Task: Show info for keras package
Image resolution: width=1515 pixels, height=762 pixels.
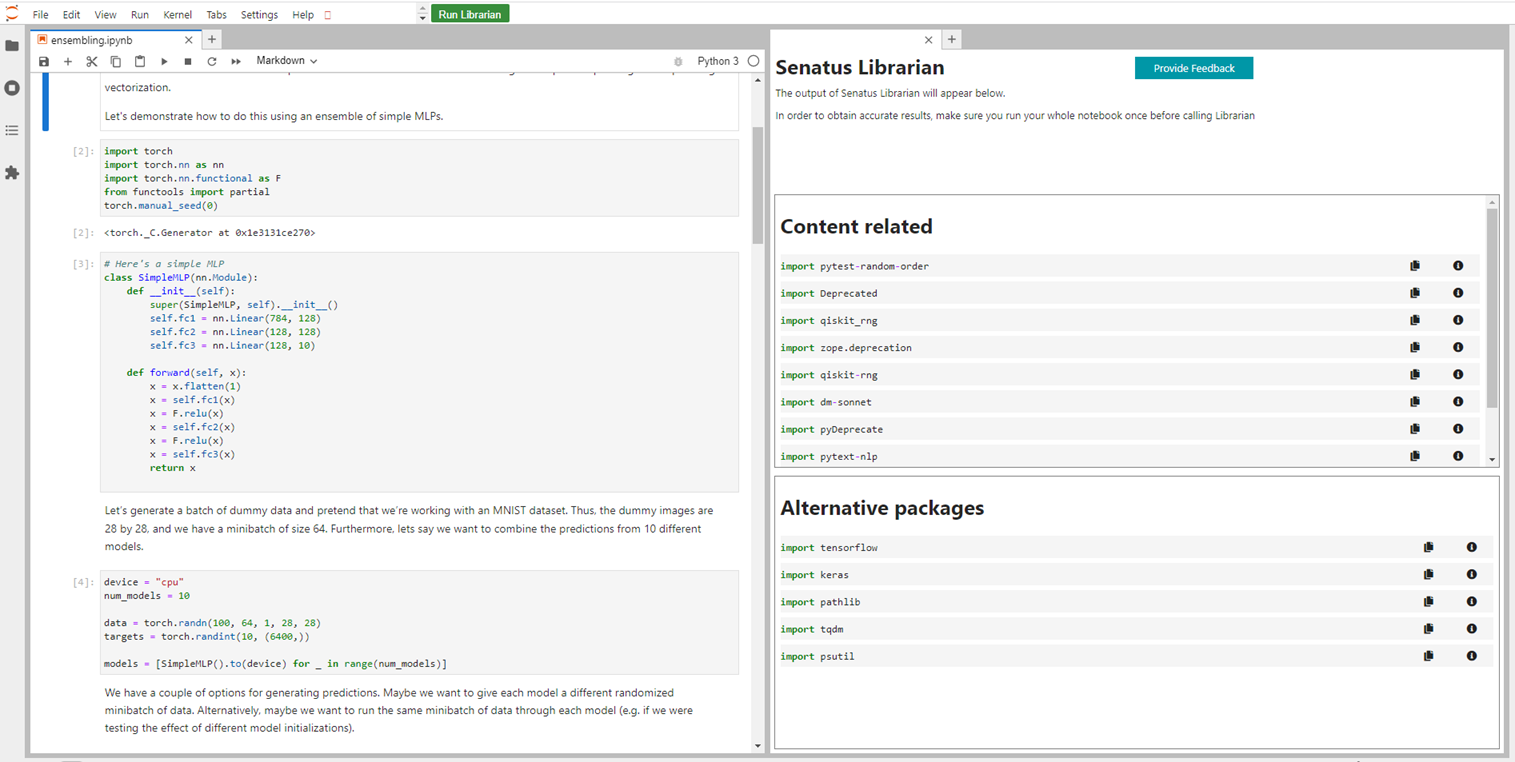Action: 1472,574
